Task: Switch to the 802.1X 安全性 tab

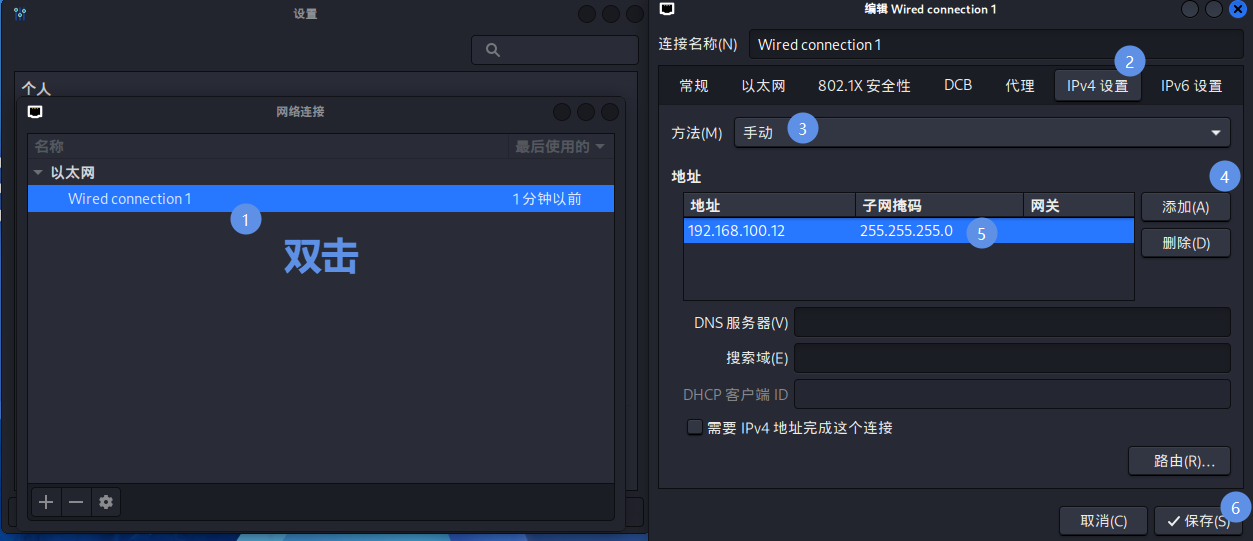Action: tap(864, 86)
